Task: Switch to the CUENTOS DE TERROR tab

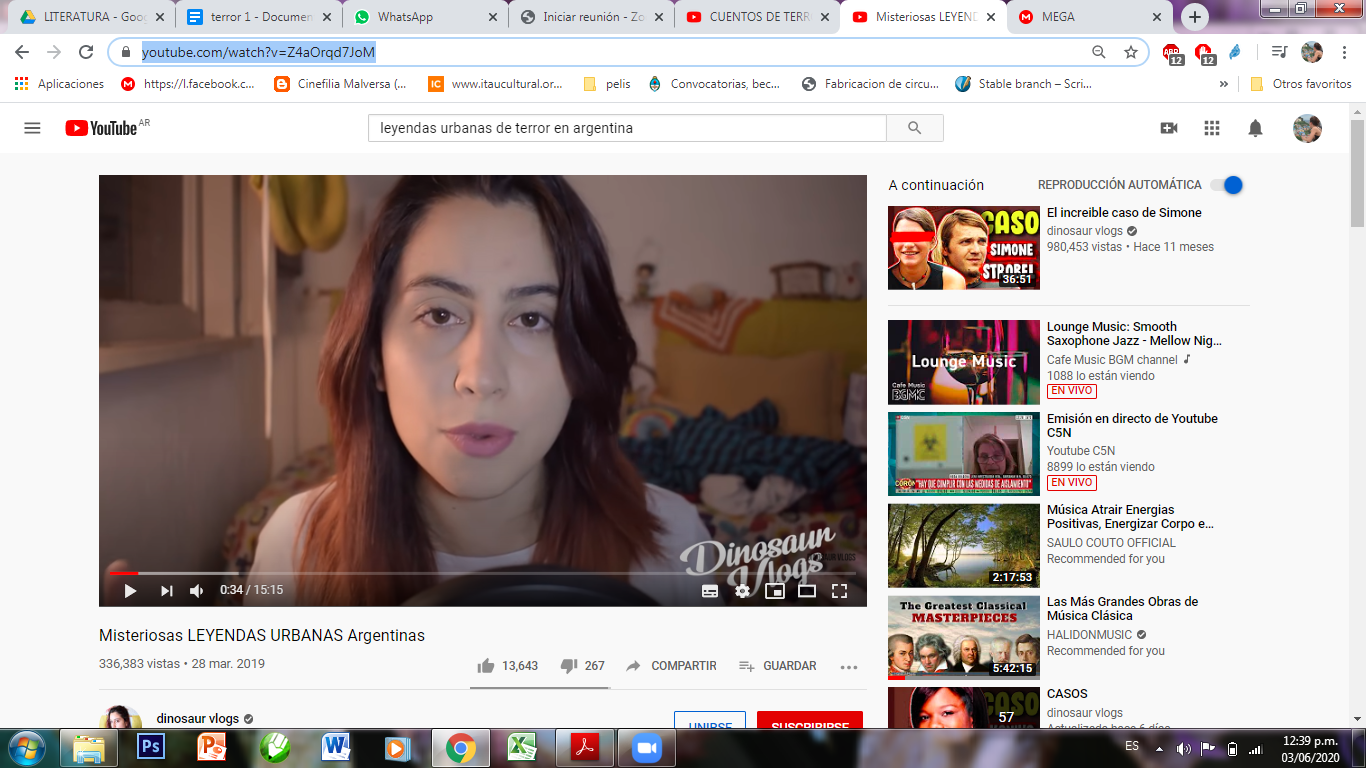Action: (756, 17)
